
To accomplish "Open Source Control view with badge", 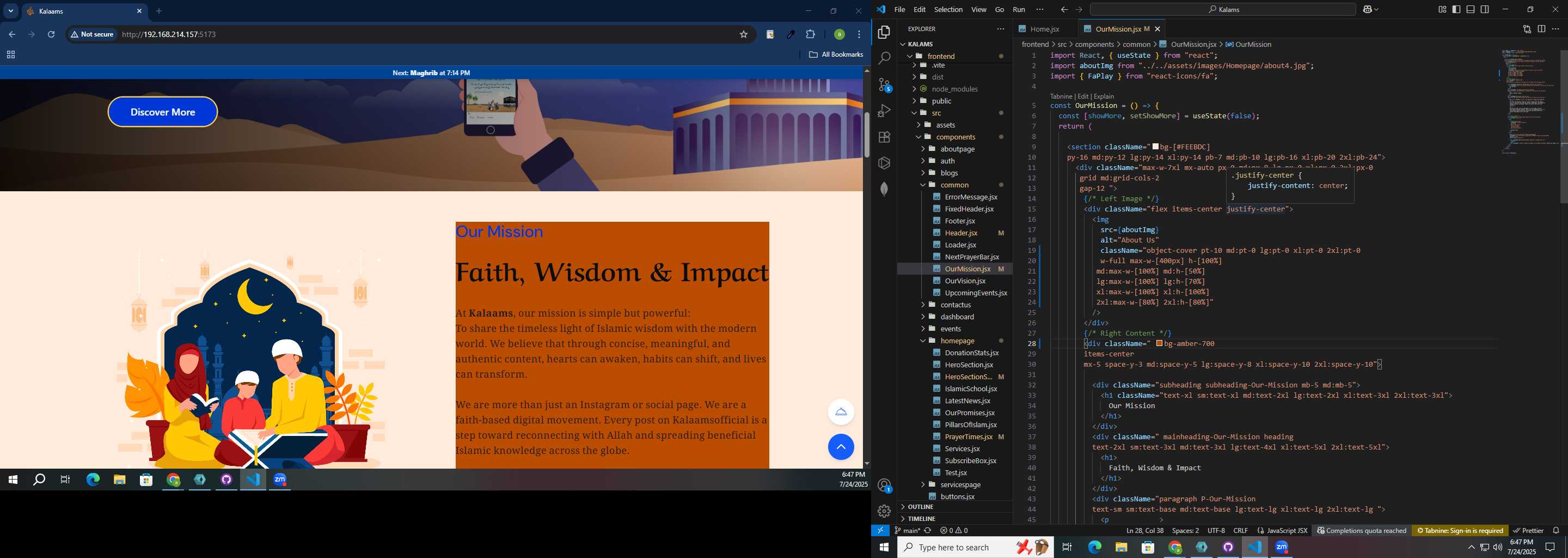I will tap(884, 84).
